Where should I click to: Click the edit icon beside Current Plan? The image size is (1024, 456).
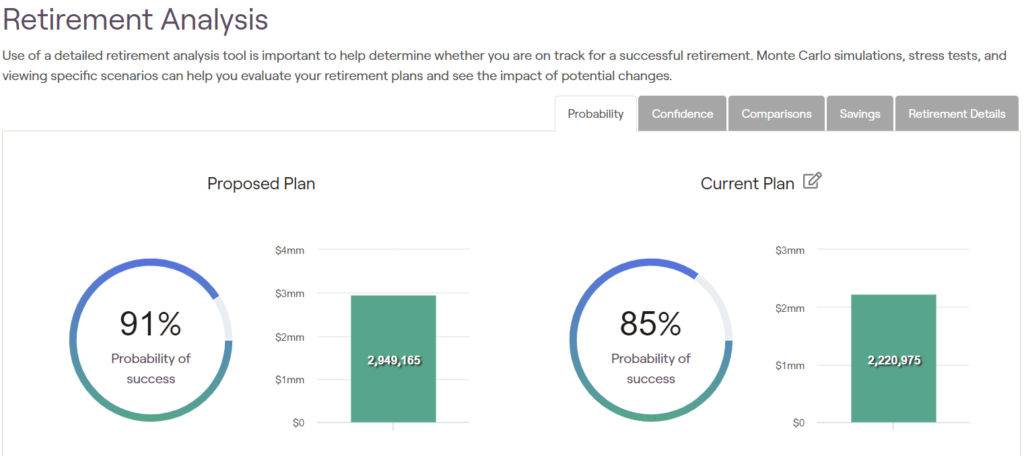pyautogui.click(x=812, y=181)
